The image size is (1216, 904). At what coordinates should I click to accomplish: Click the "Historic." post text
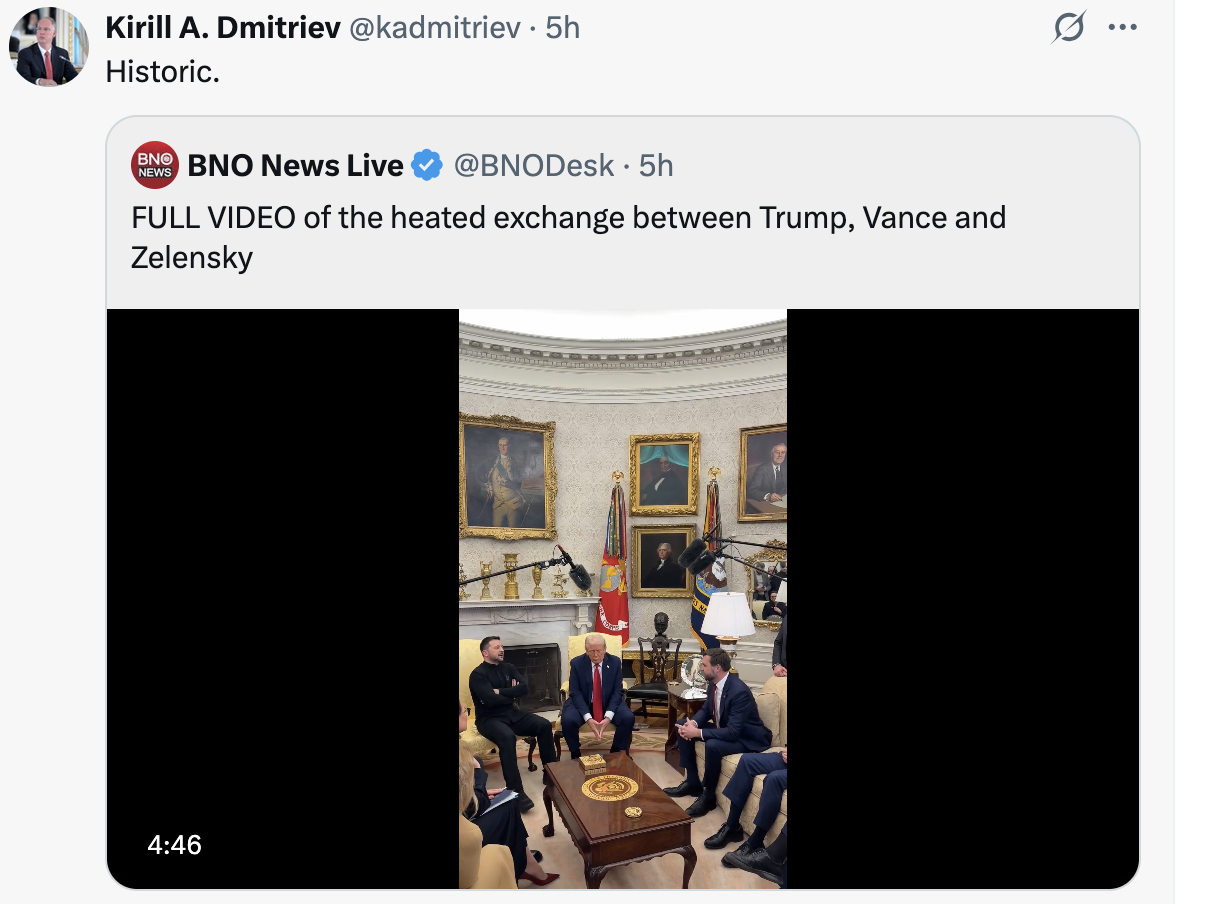(x=162, y=72)
